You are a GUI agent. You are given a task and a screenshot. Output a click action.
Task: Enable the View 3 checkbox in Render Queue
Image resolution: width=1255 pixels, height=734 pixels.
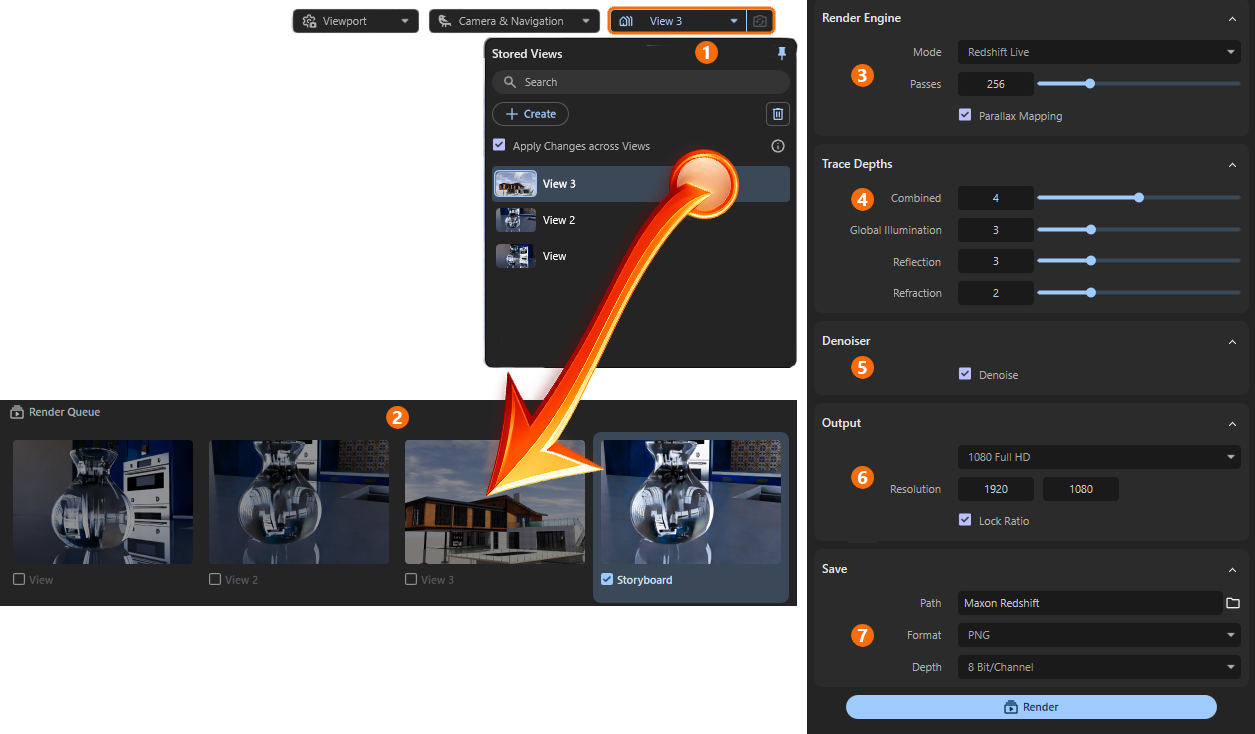tap(411, 579)
